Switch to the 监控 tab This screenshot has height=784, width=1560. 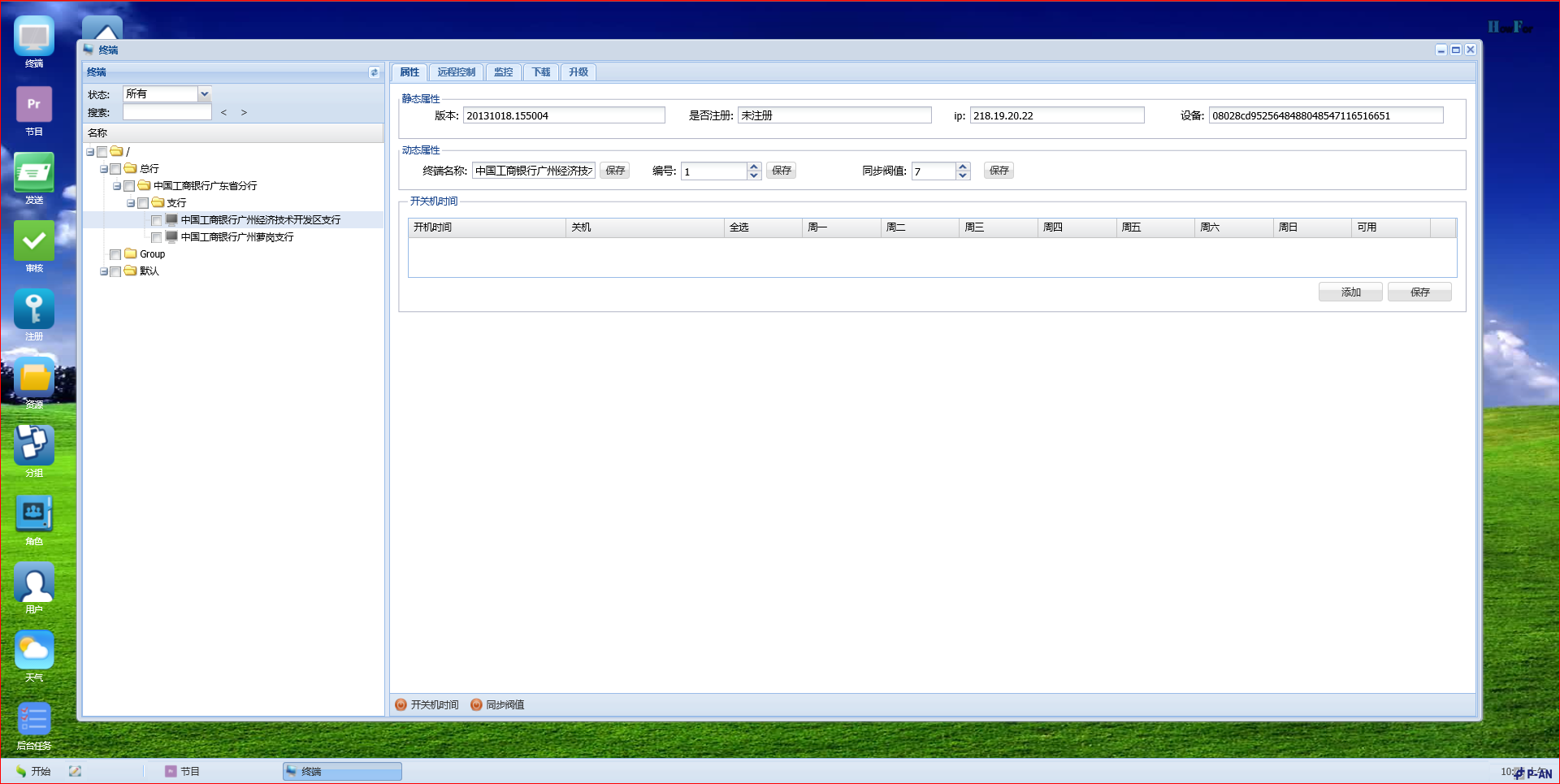[x=503, y=72]
